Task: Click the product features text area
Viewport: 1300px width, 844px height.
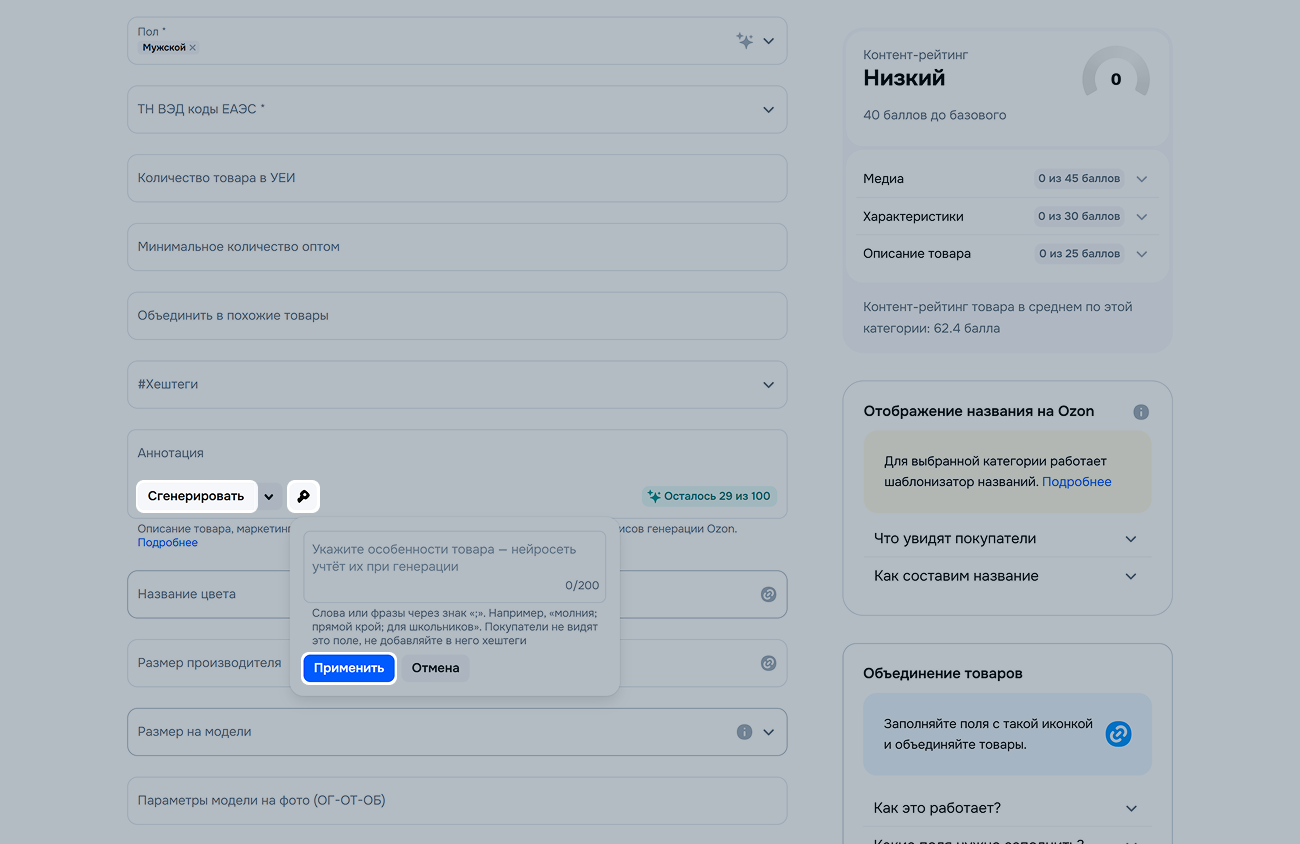Action: (454, 558)
